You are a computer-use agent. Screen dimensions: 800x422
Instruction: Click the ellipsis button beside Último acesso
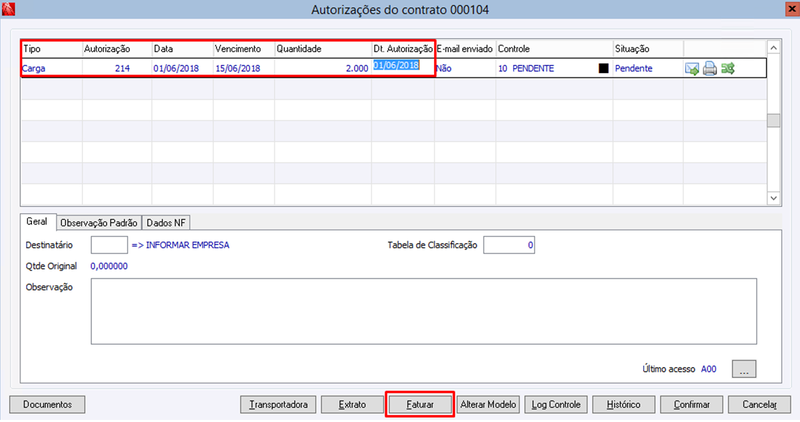744,369
